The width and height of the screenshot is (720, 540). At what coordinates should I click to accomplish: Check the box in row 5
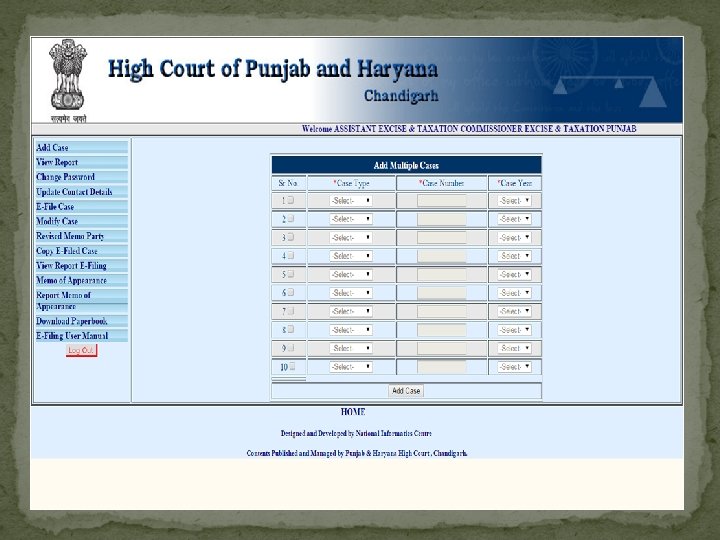click(x=291, y=274)
